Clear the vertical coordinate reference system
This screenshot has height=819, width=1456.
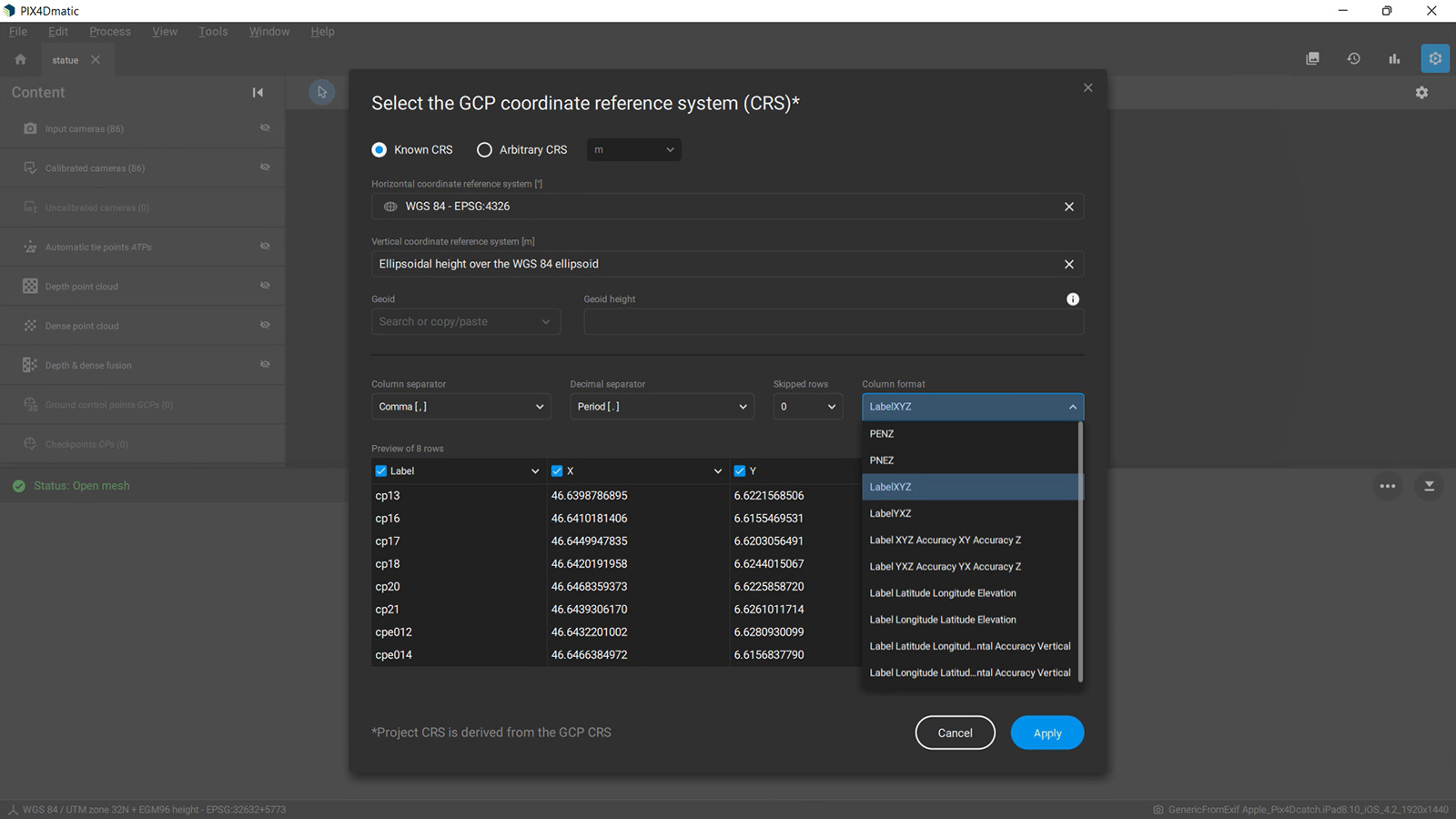tap(1069, 264)
